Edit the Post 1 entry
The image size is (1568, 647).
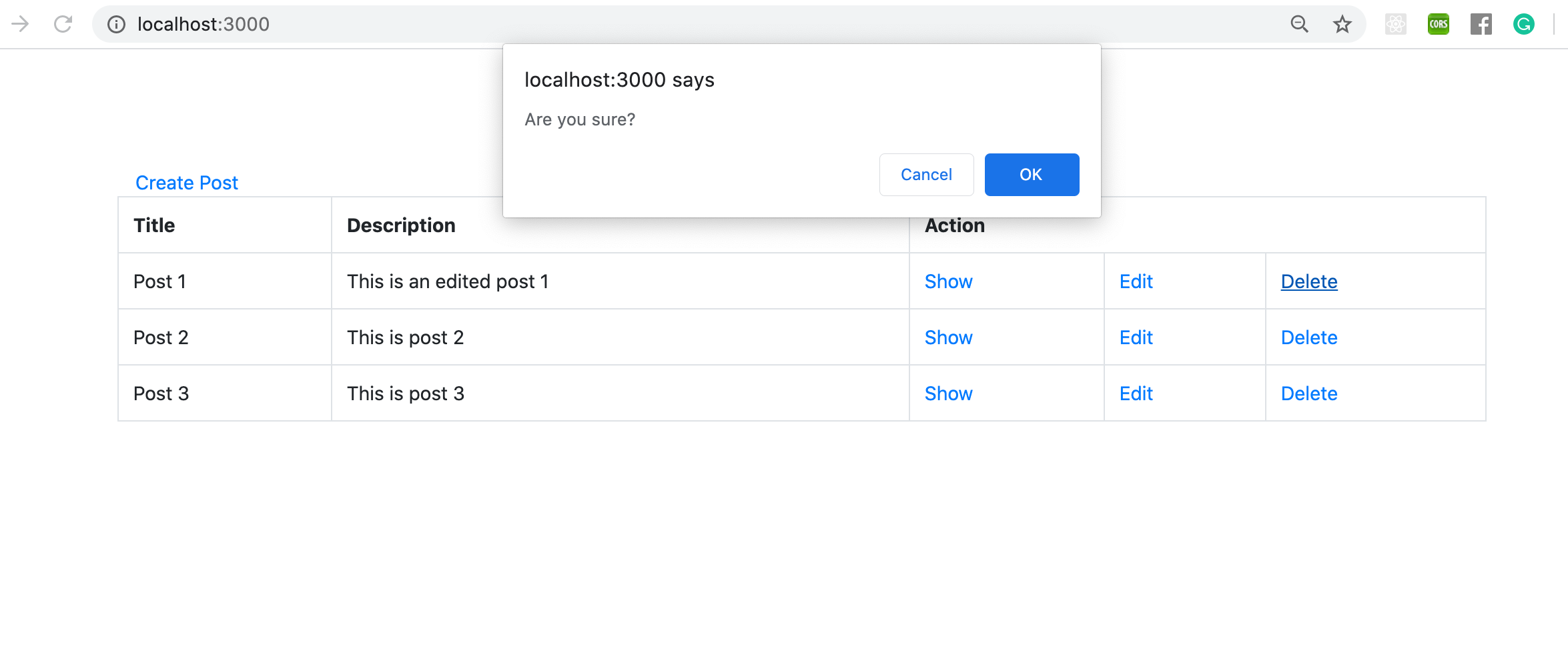pyautogui.click(x=1136, y=281)
